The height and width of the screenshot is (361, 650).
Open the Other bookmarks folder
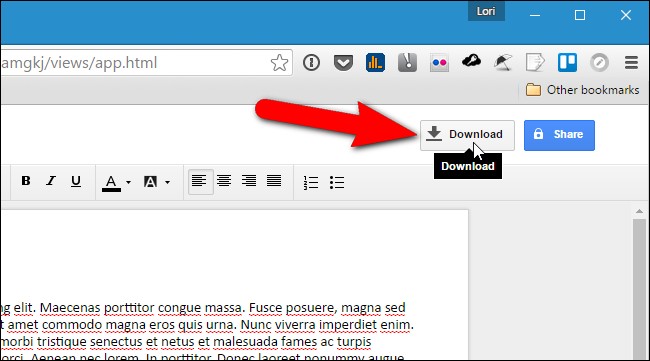582,90
